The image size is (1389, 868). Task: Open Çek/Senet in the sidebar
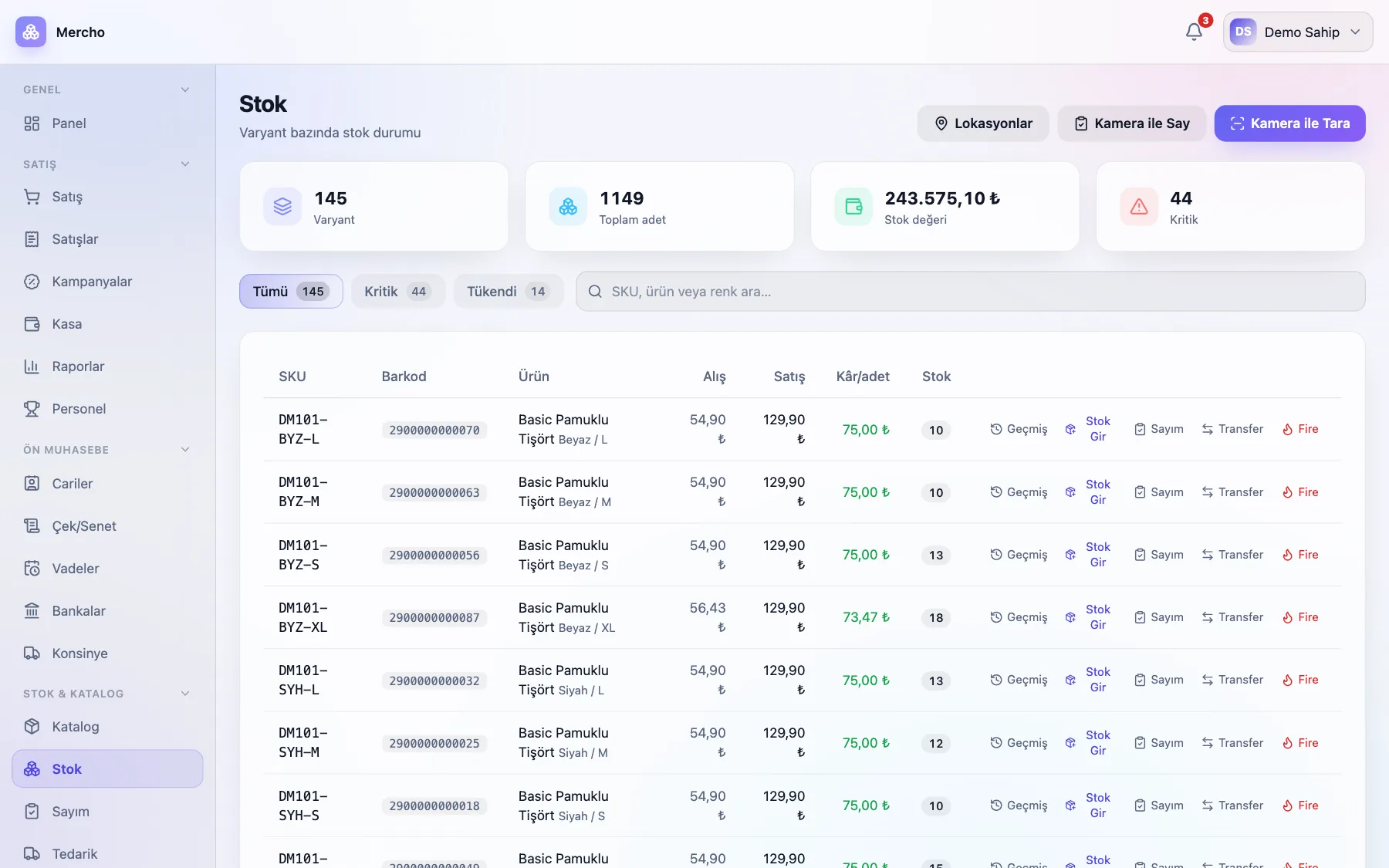click(107, 526)
